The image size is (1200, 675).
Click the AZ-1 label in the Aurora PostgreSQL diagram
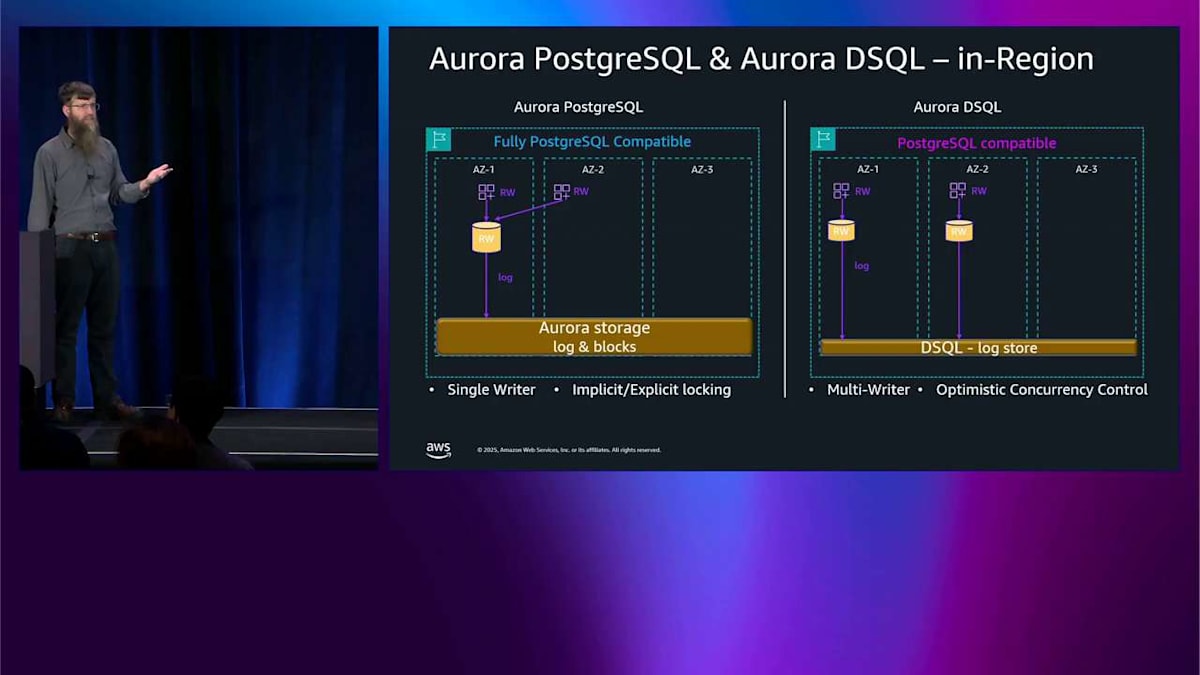[x=484, y=170]
